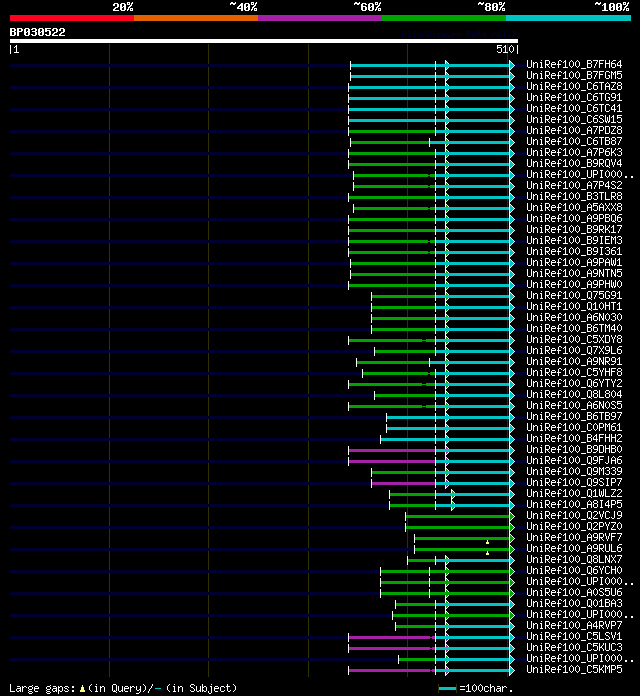
Task: Select the UniRef100_C5KMP5 label
Action: (574, 669)
